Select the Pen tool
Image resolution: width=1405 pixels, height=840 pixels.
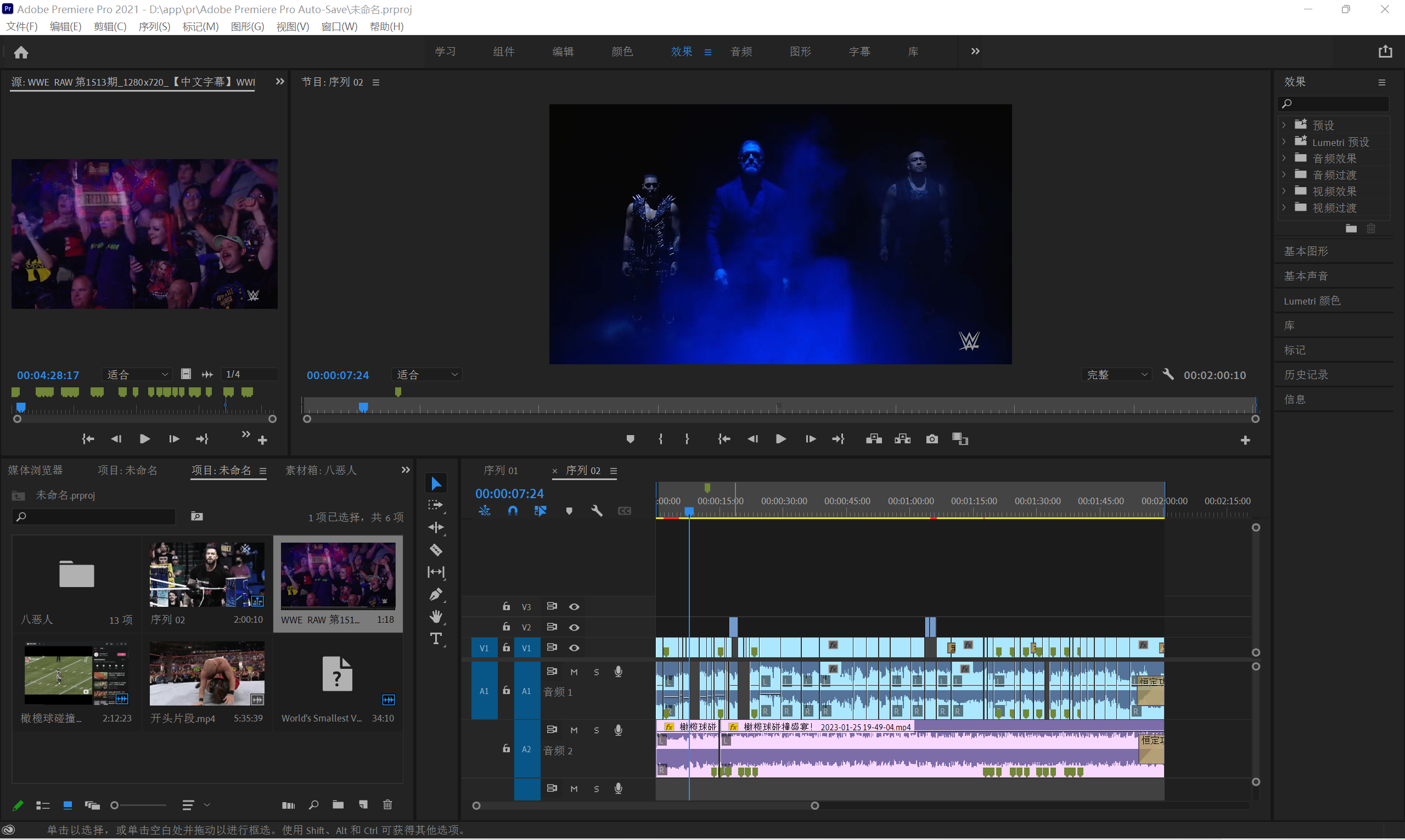tap(436, 594)
